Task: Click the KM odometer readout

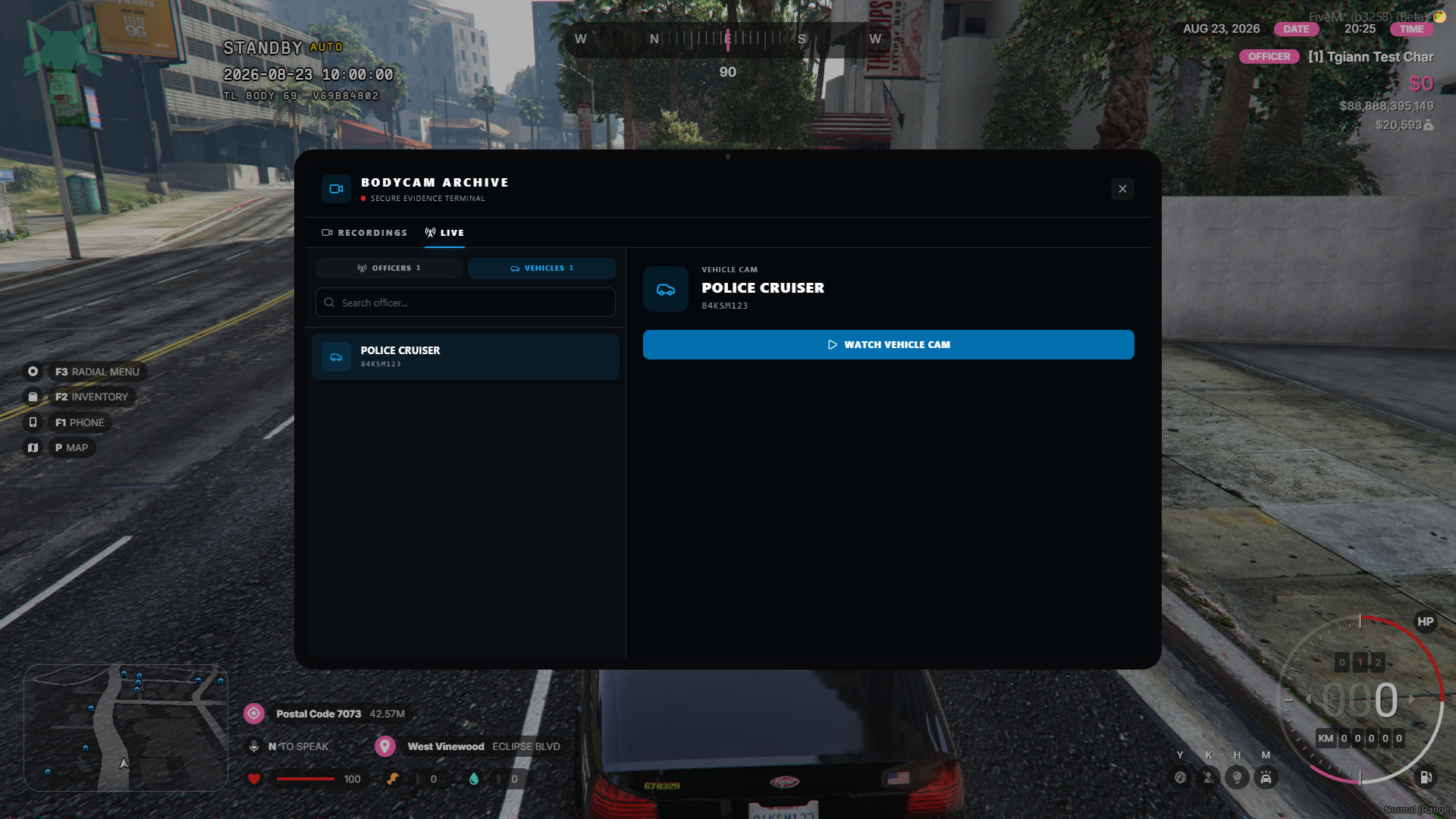Action: (x=1360, y=739)
